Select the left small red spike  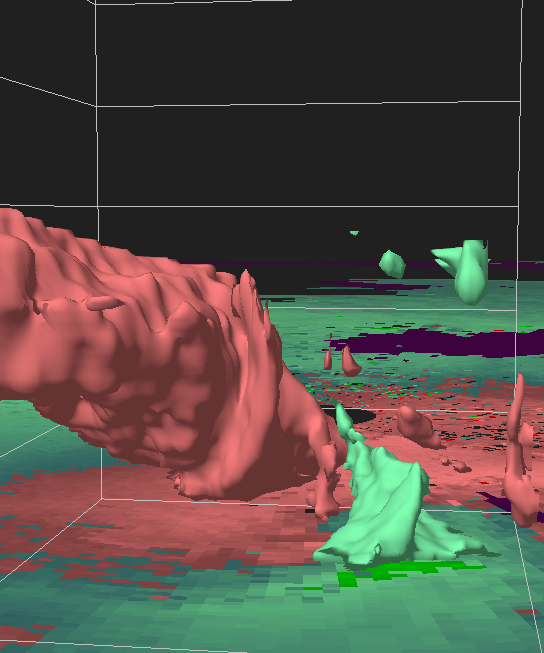click(x=328, y=358)
